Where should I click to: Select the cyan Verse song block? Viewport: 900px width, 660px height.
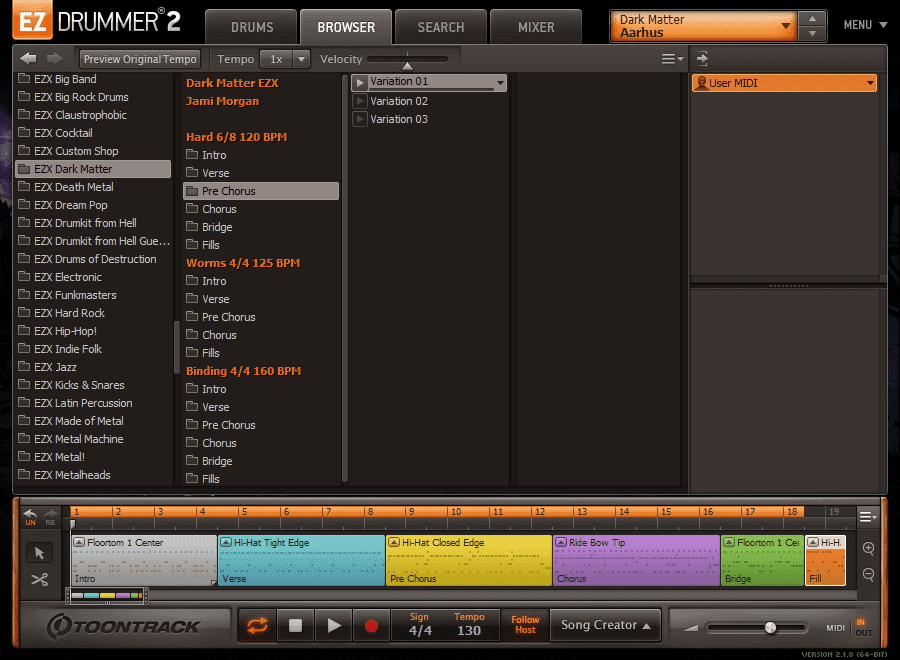point(301,561)
